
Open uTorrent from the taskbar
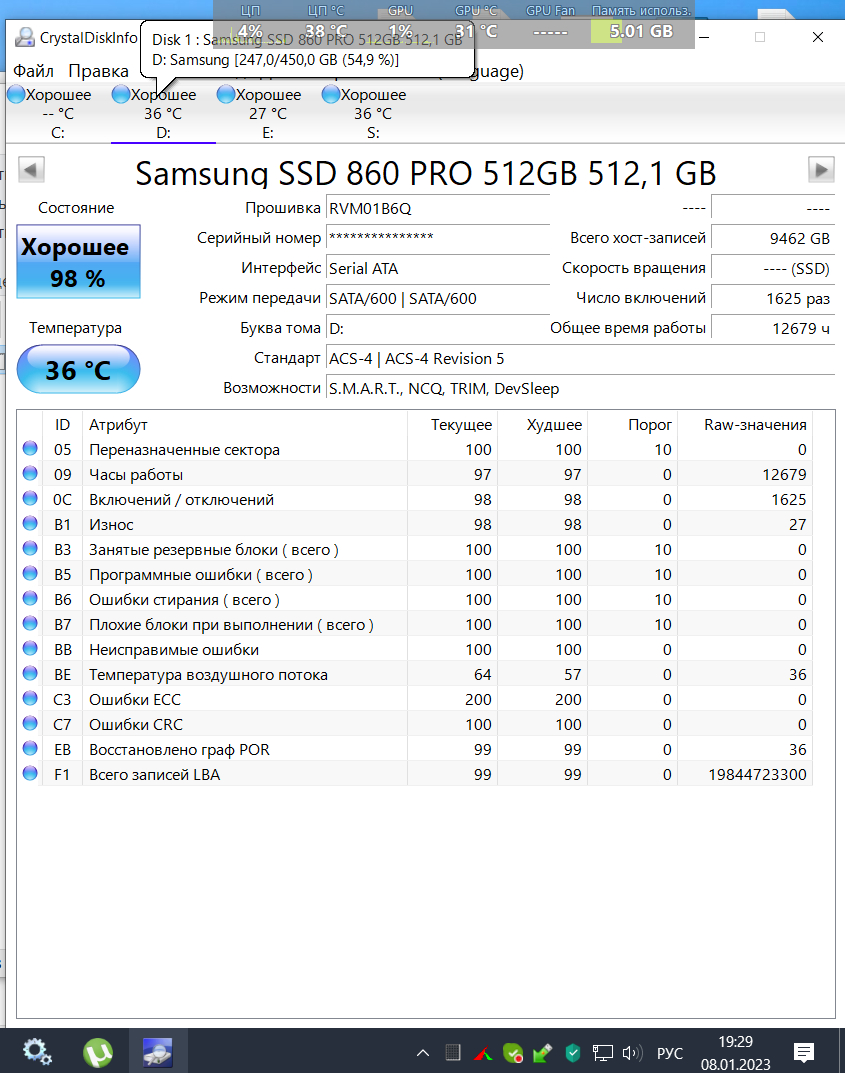97,1051
